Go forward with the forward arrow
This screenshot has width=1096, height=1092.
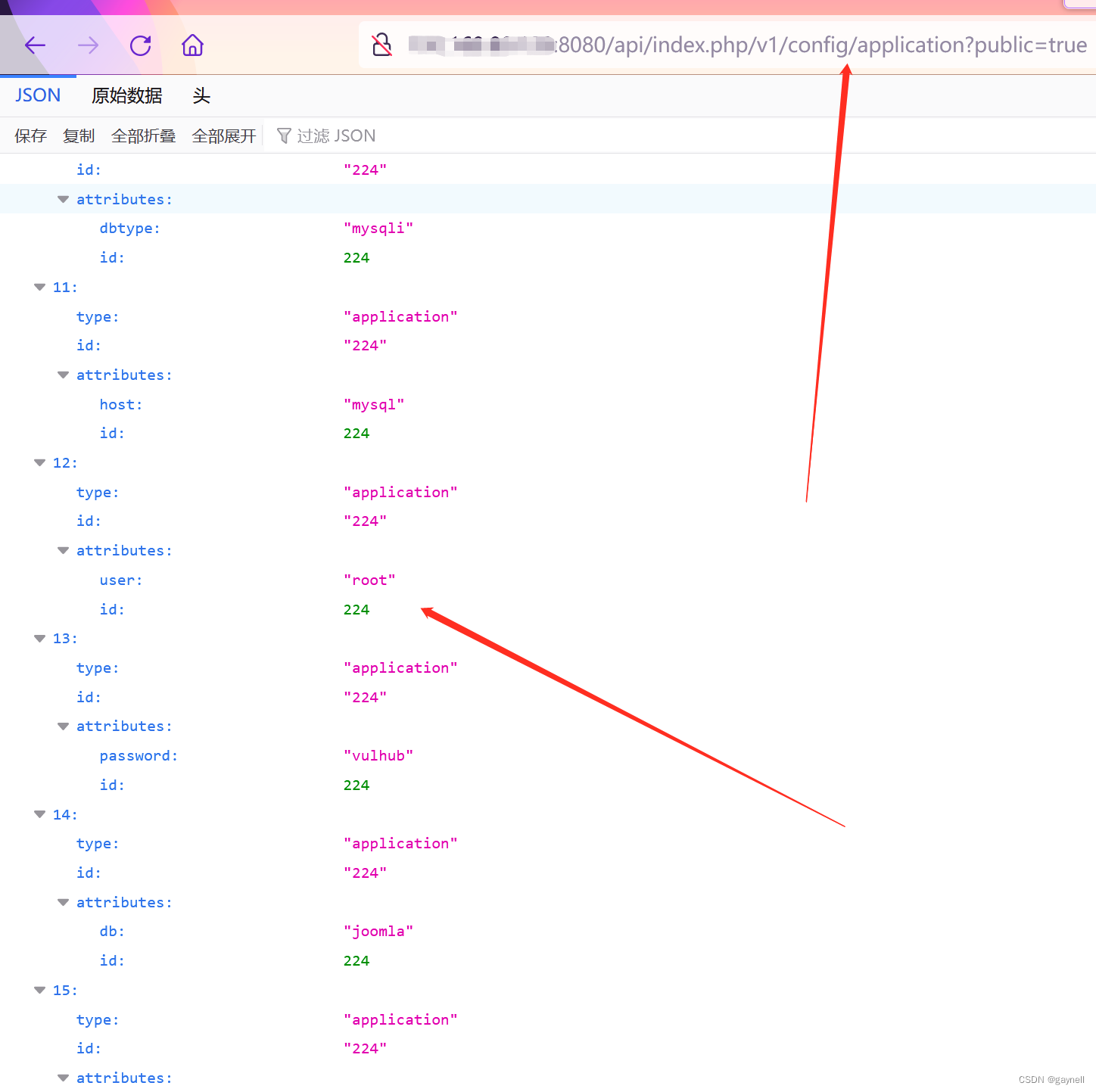[x=88, y=45]
